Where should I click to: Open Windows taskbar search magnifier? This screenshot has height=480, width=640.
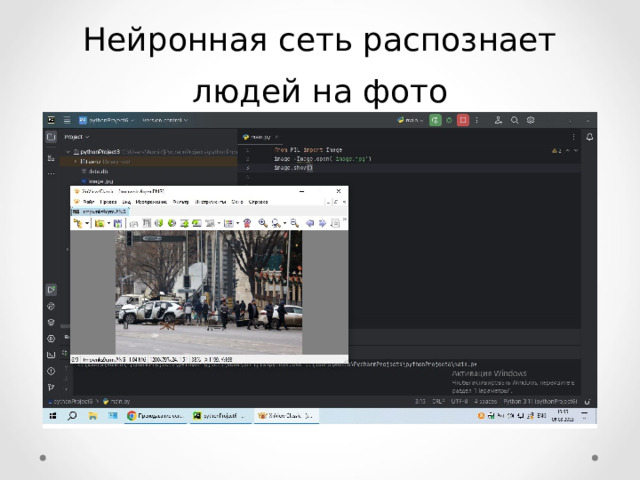(72, 416)
